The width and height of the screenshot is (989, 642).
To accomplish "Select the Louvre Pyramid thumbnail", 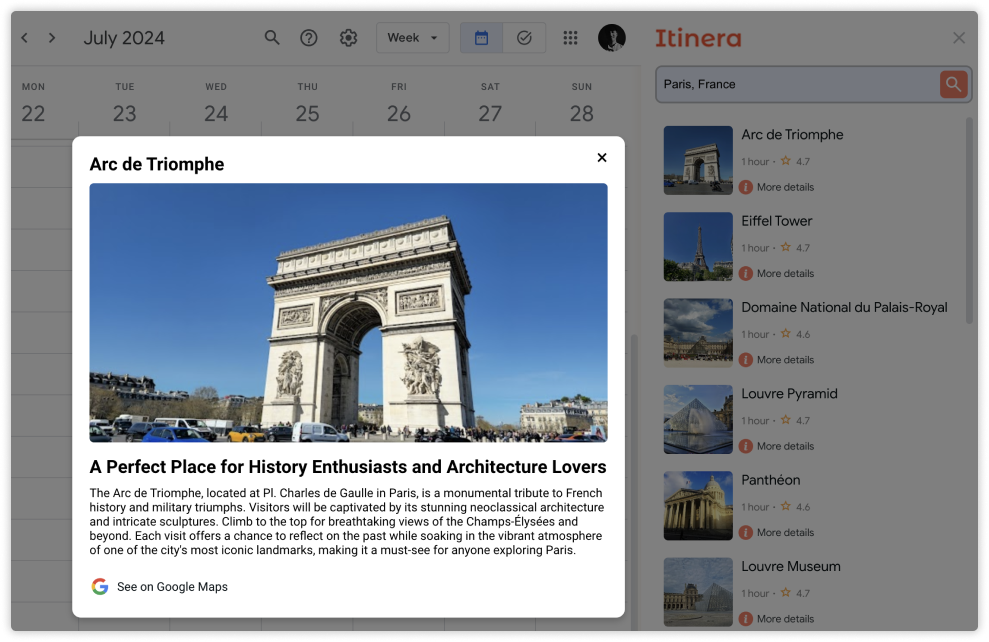I will tap(698, 419).
